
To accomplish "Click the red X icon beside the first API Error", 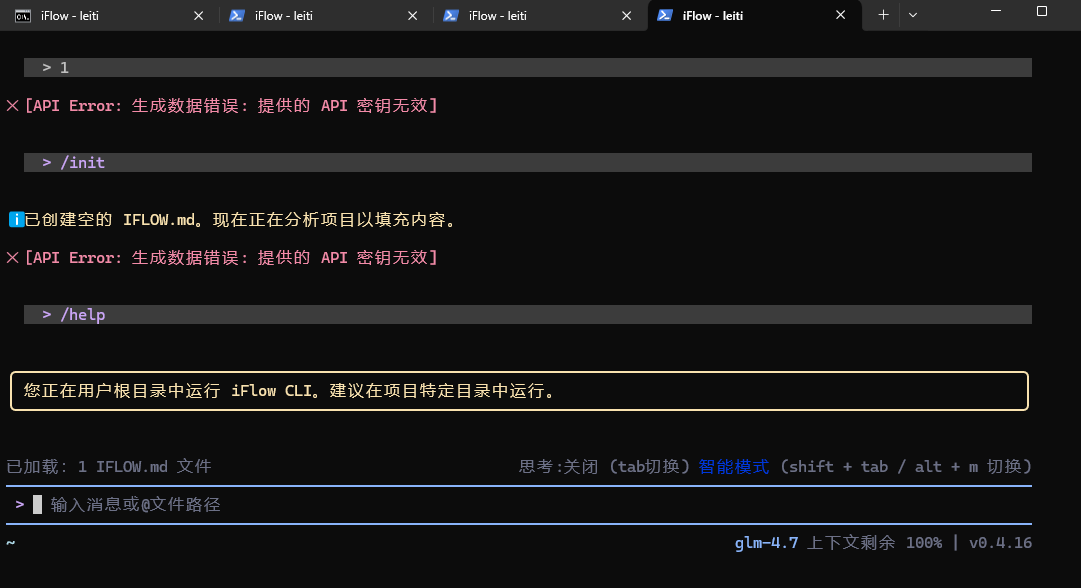I will (x=13, y=105).
